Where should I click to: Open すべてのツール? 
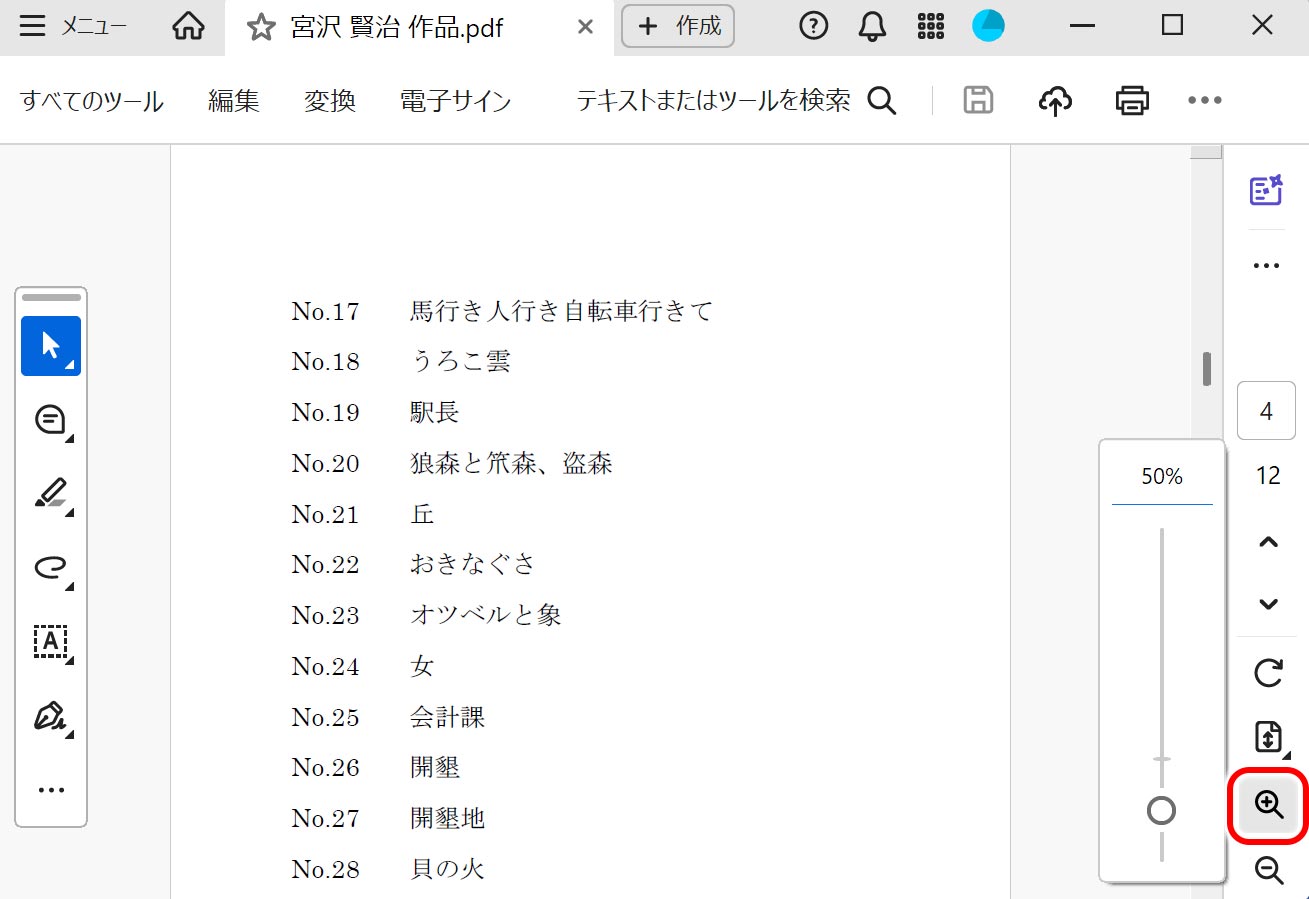point(90,100)
